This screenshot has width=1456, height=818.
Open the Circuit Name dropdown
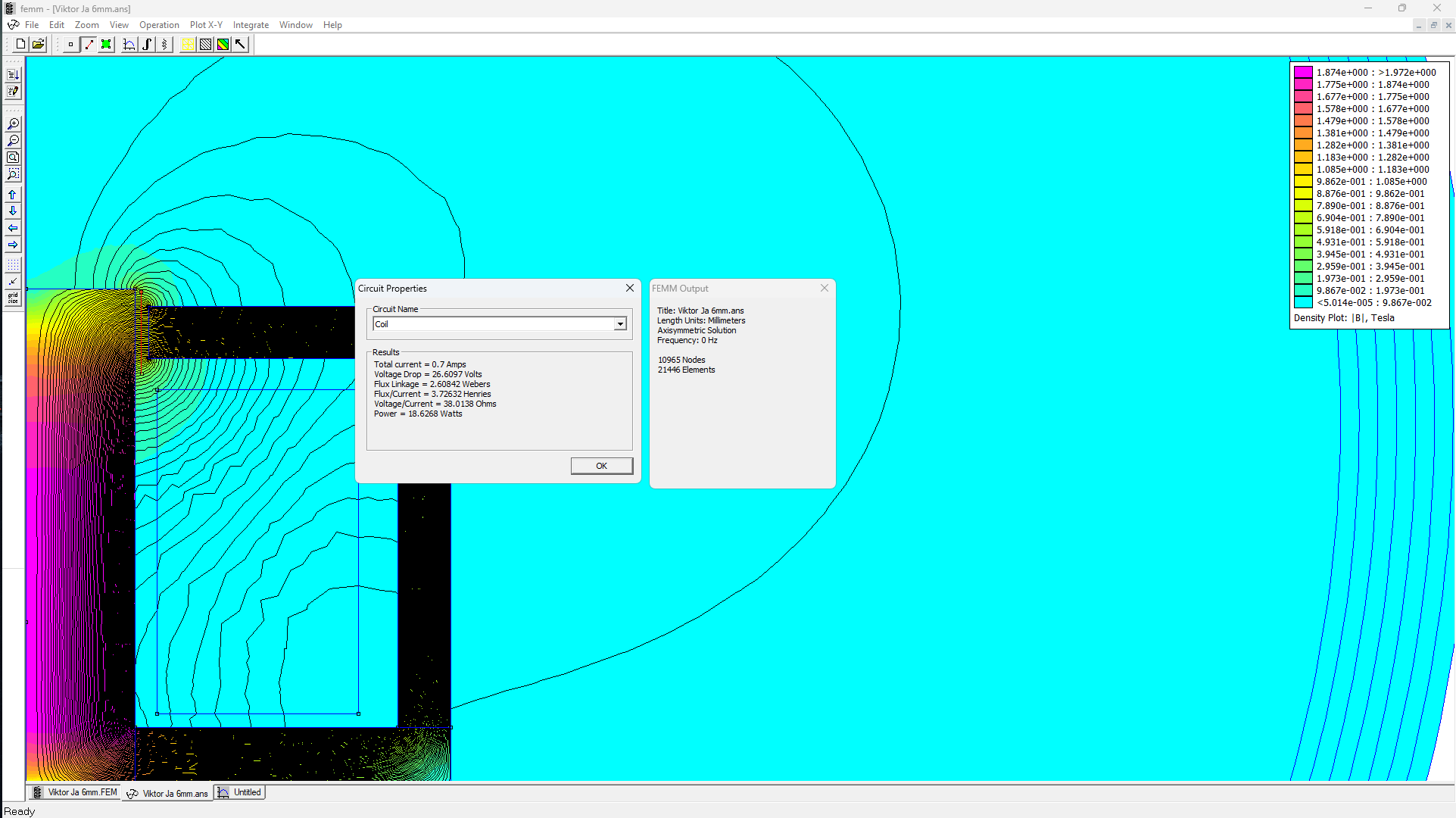[620, 323]
